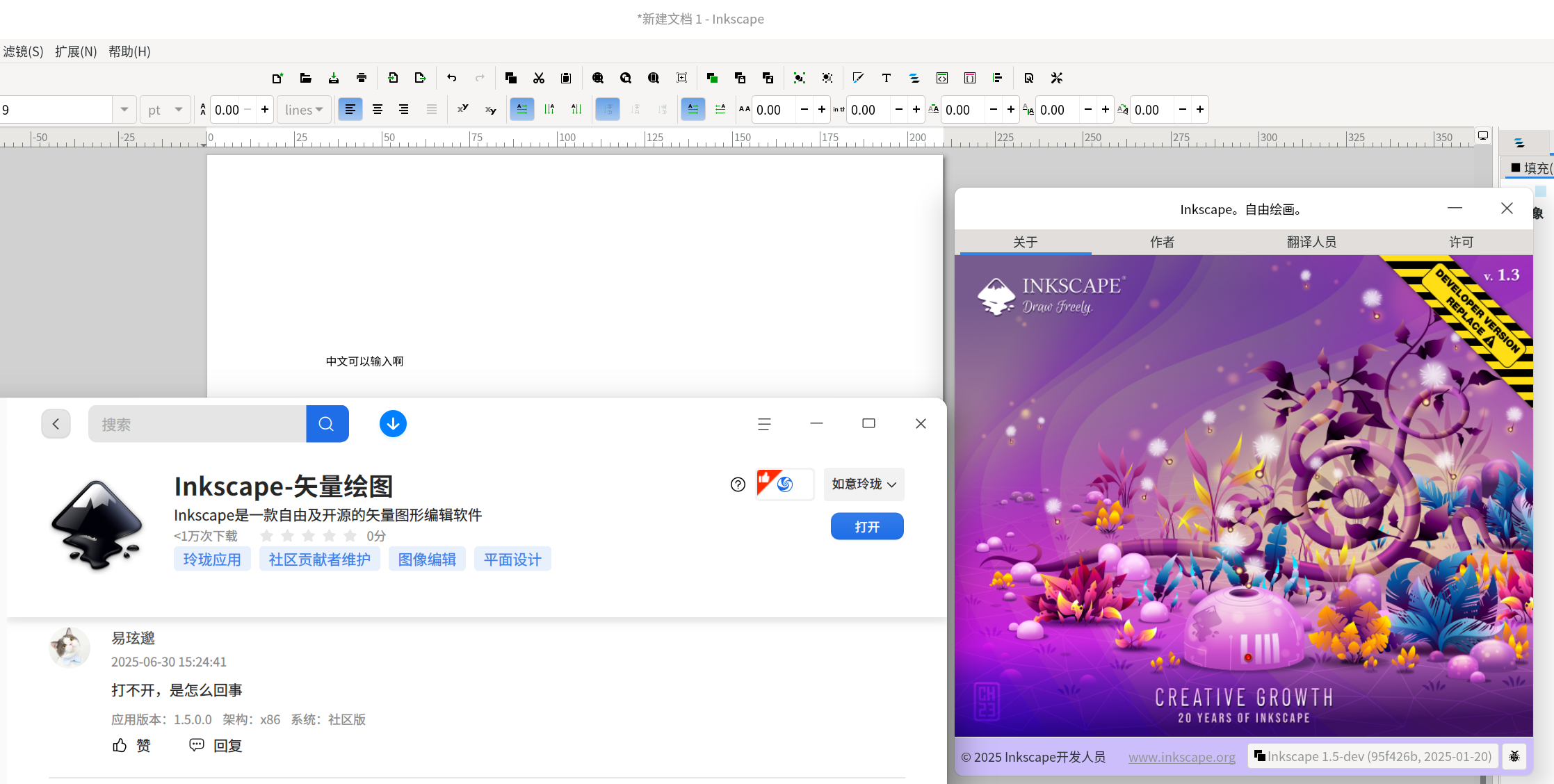Open the 扩展(N) menu
Image resolution: width=1554 pixels, height=784 pixels.
tap(76, 51)
